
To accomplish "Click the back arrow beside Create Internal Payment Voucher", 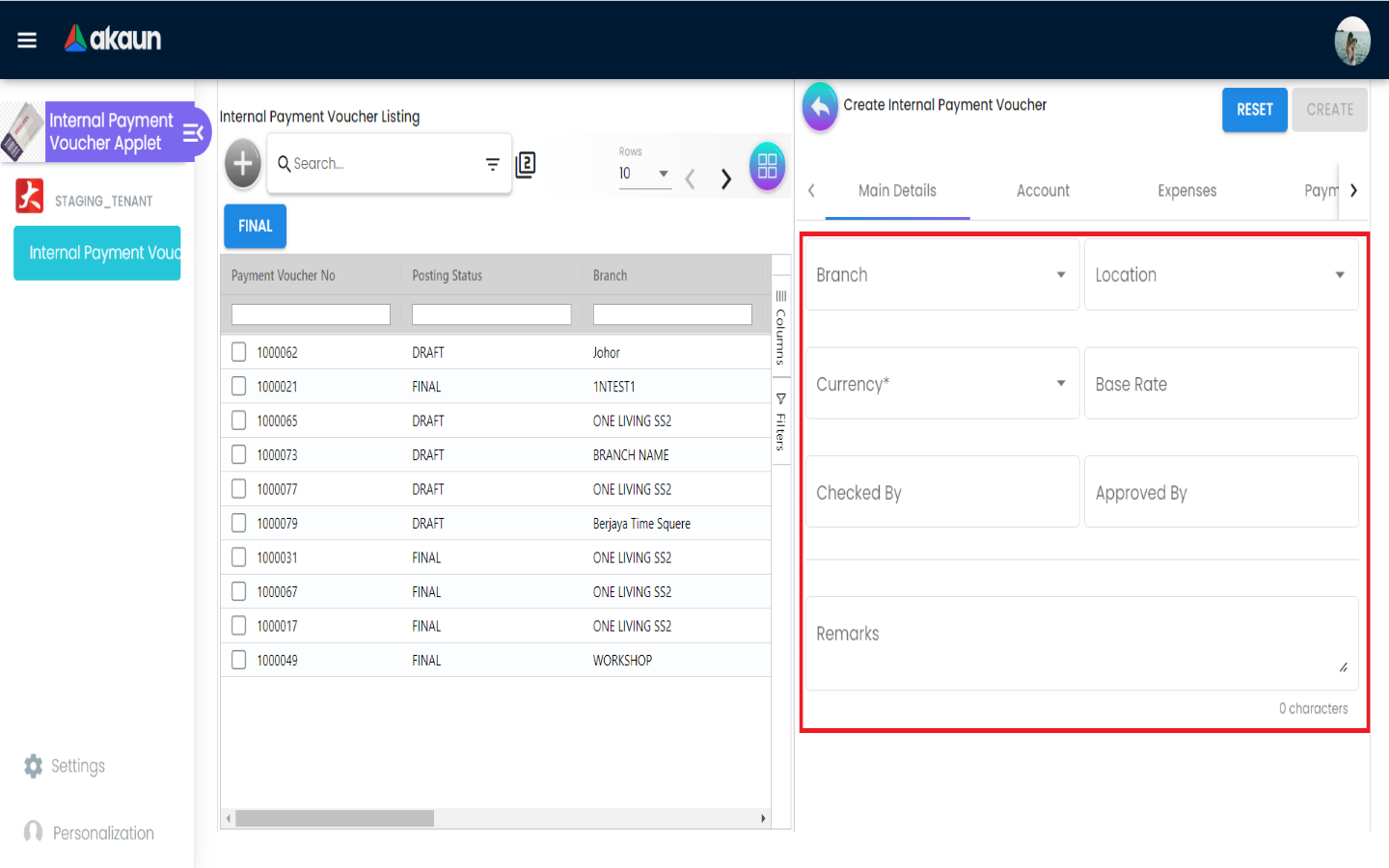I will click(x=820, y=107).
